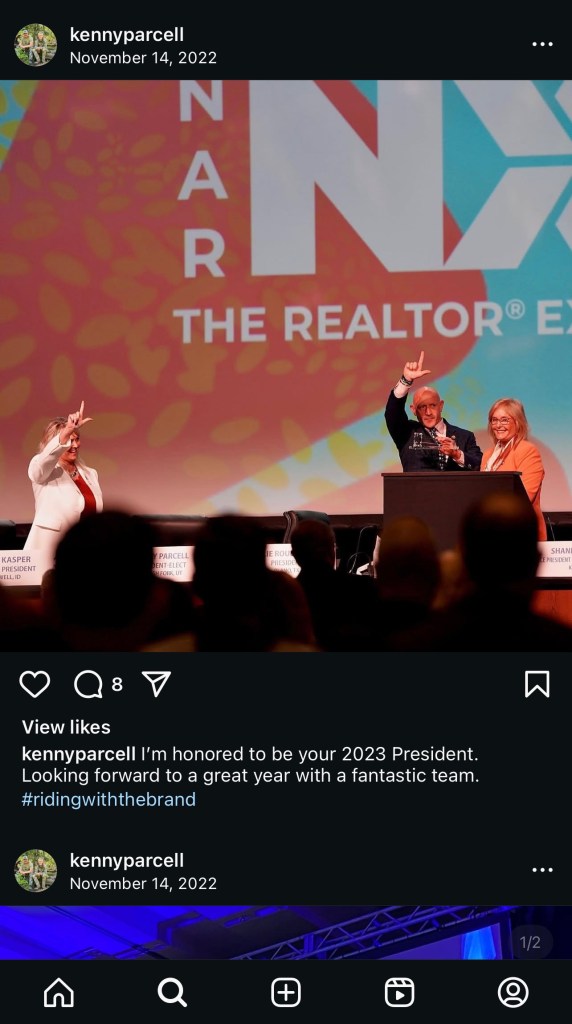Open more options on the second post

coord(542,870)
